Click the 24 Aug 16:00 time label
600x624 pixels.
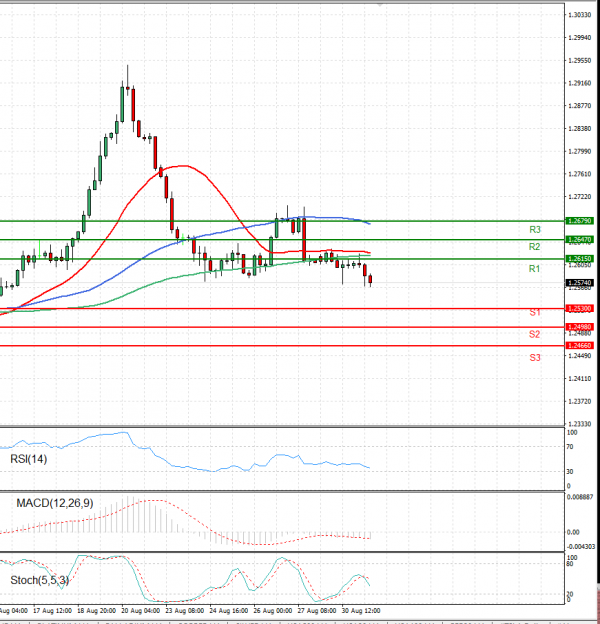(x=228, y=610)
